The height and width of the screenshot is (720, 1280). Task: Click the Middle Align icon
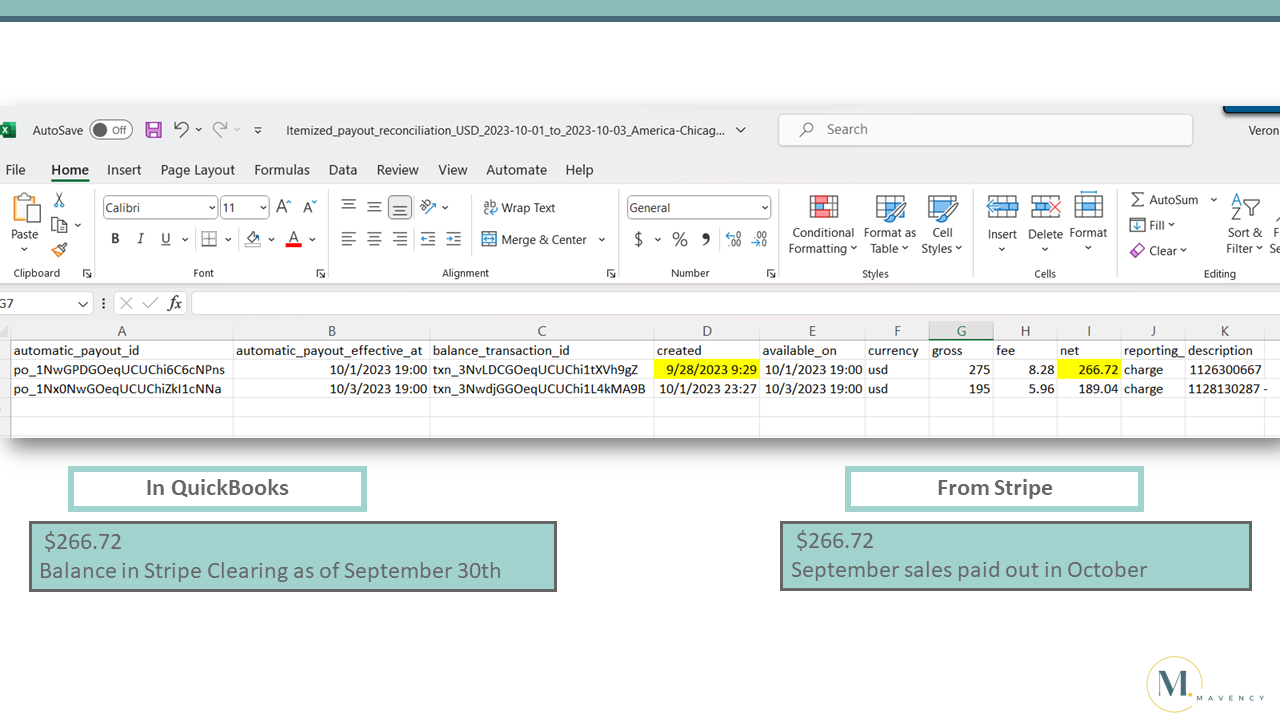(x=374, y=207)
